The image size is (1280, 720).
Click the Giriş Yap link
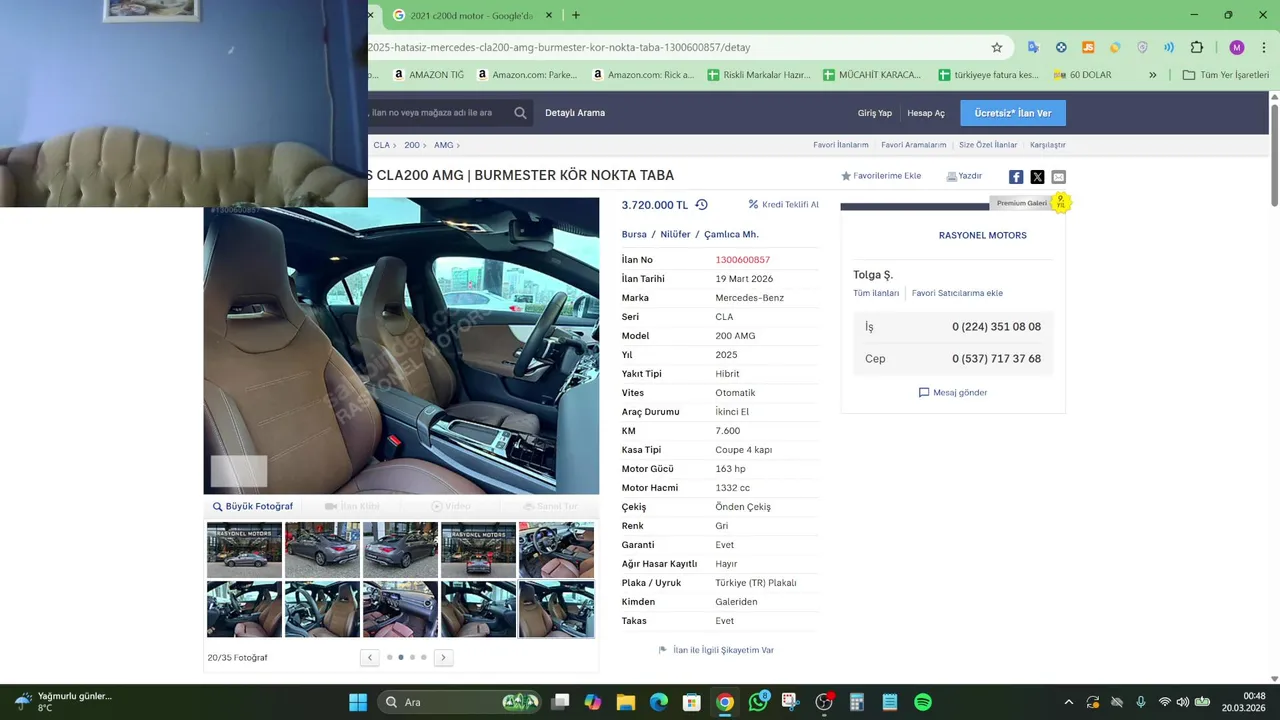click(x=875, y=113)
